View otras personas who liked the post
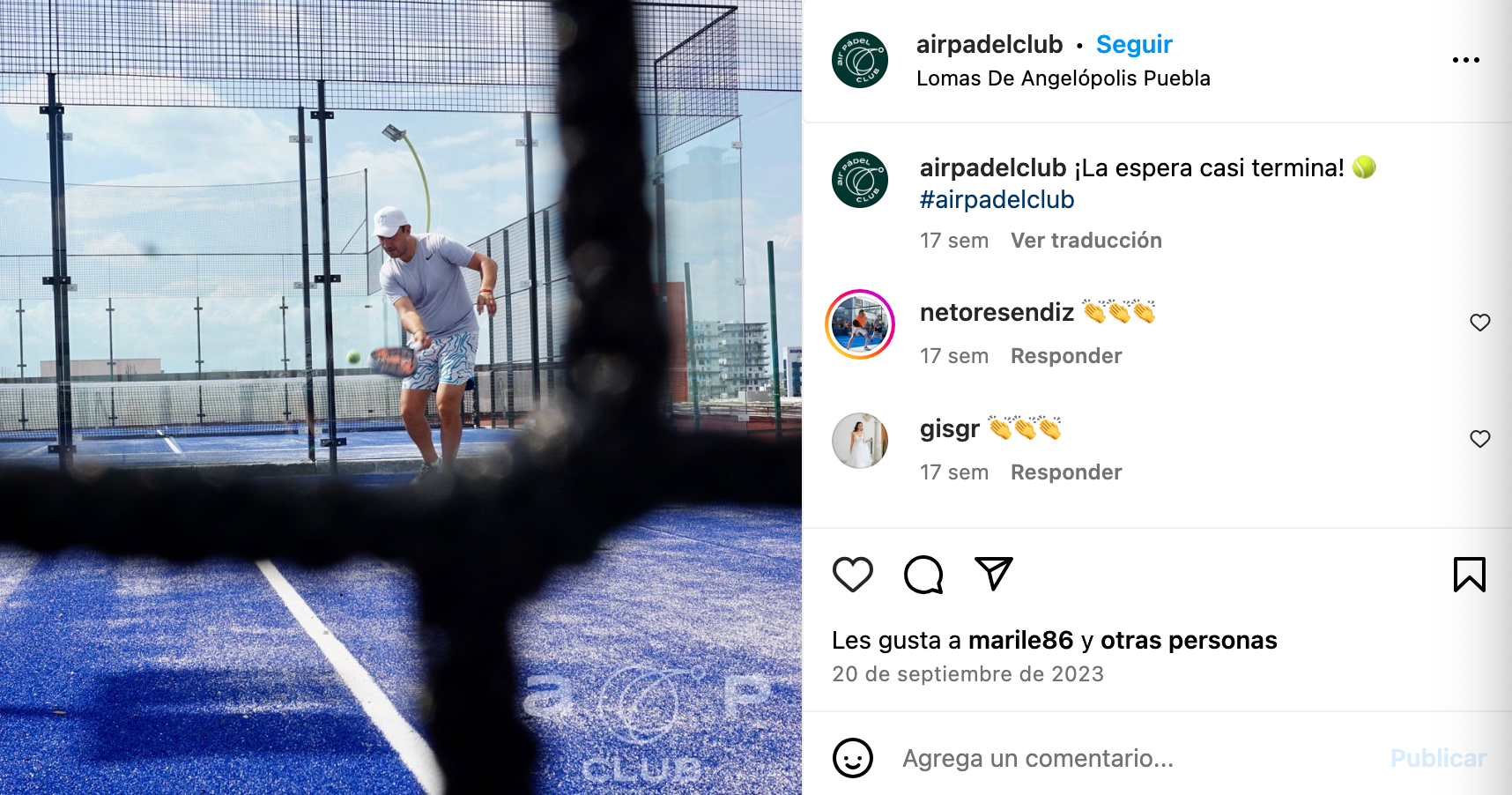This screenshot has width=1512, height=795. 1189,641
